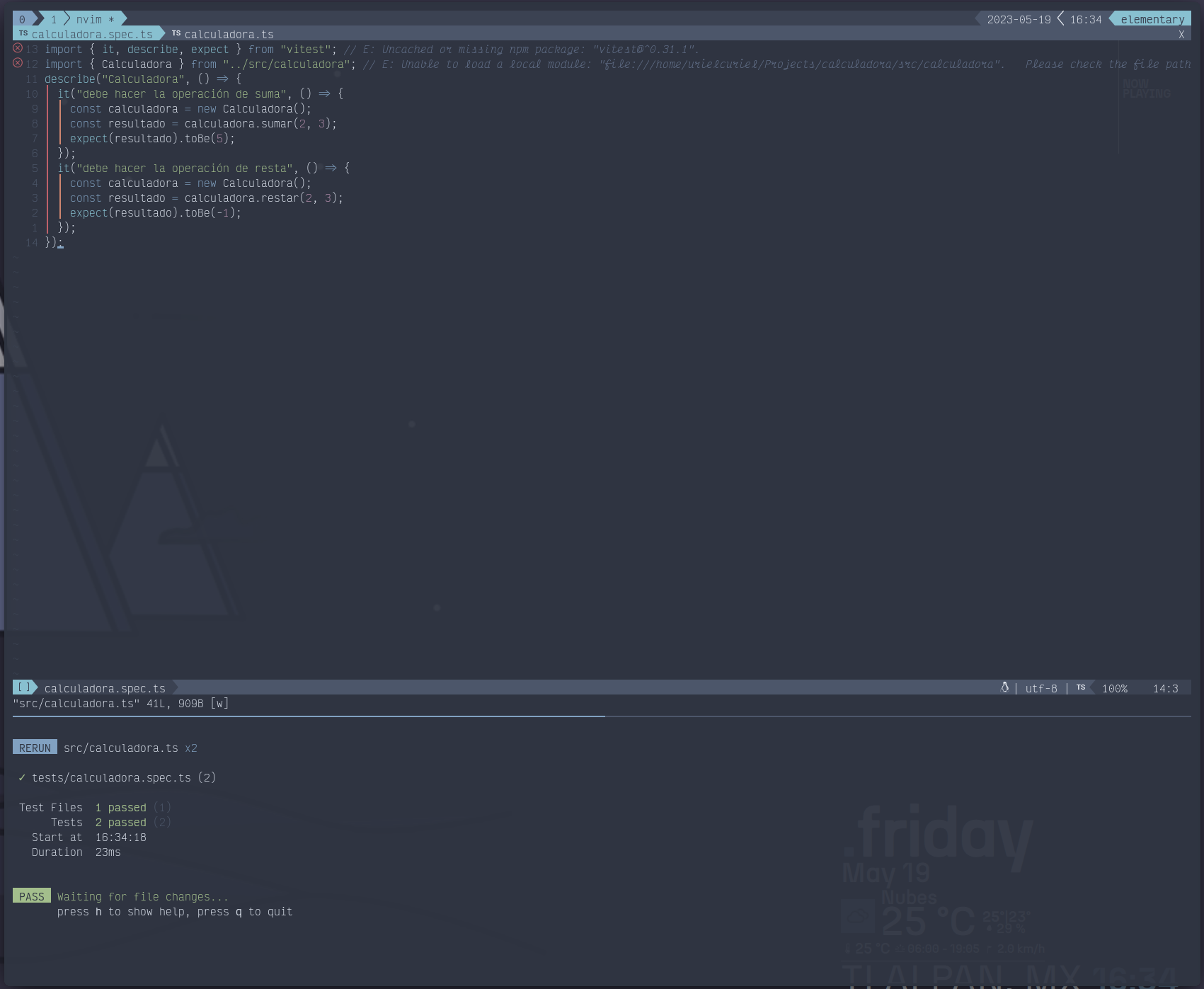Close the buffer with the tabline X
The height and width of the screenshot is (989, 1204).
1181,34
